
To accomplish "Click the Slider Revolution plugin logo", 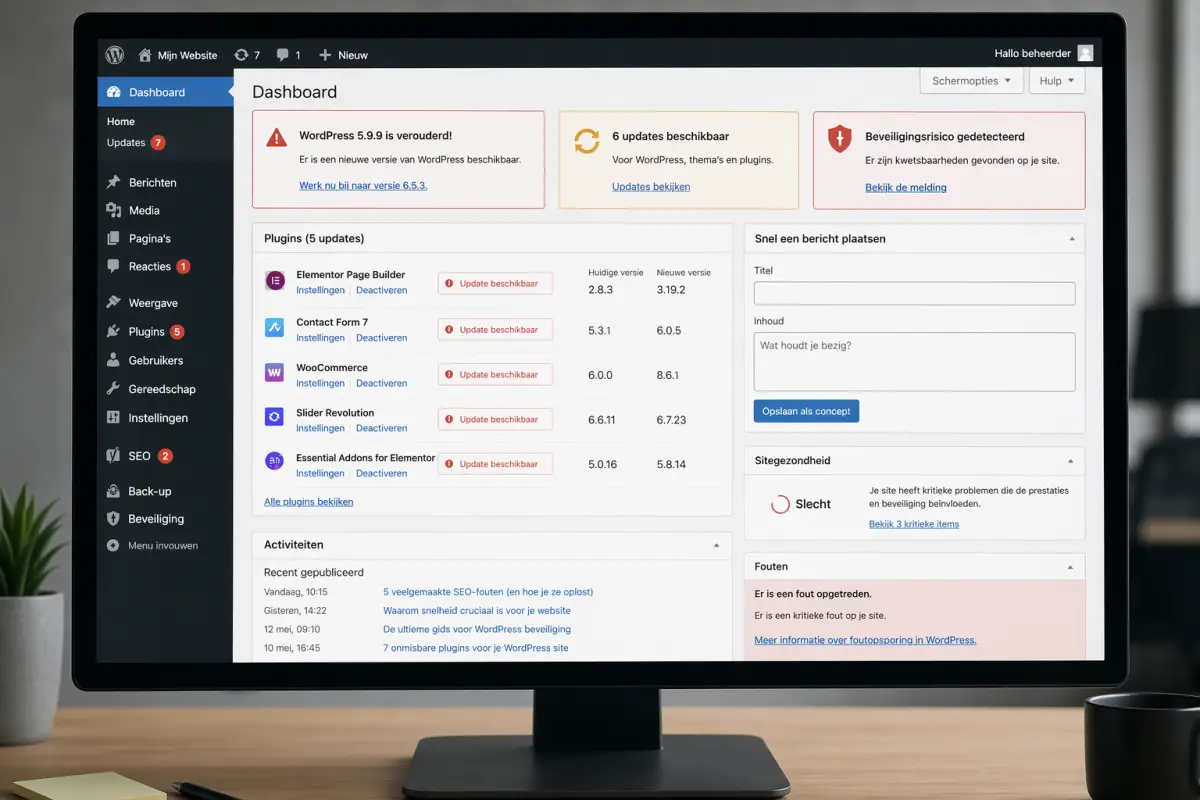I will [x=274, y=417].
